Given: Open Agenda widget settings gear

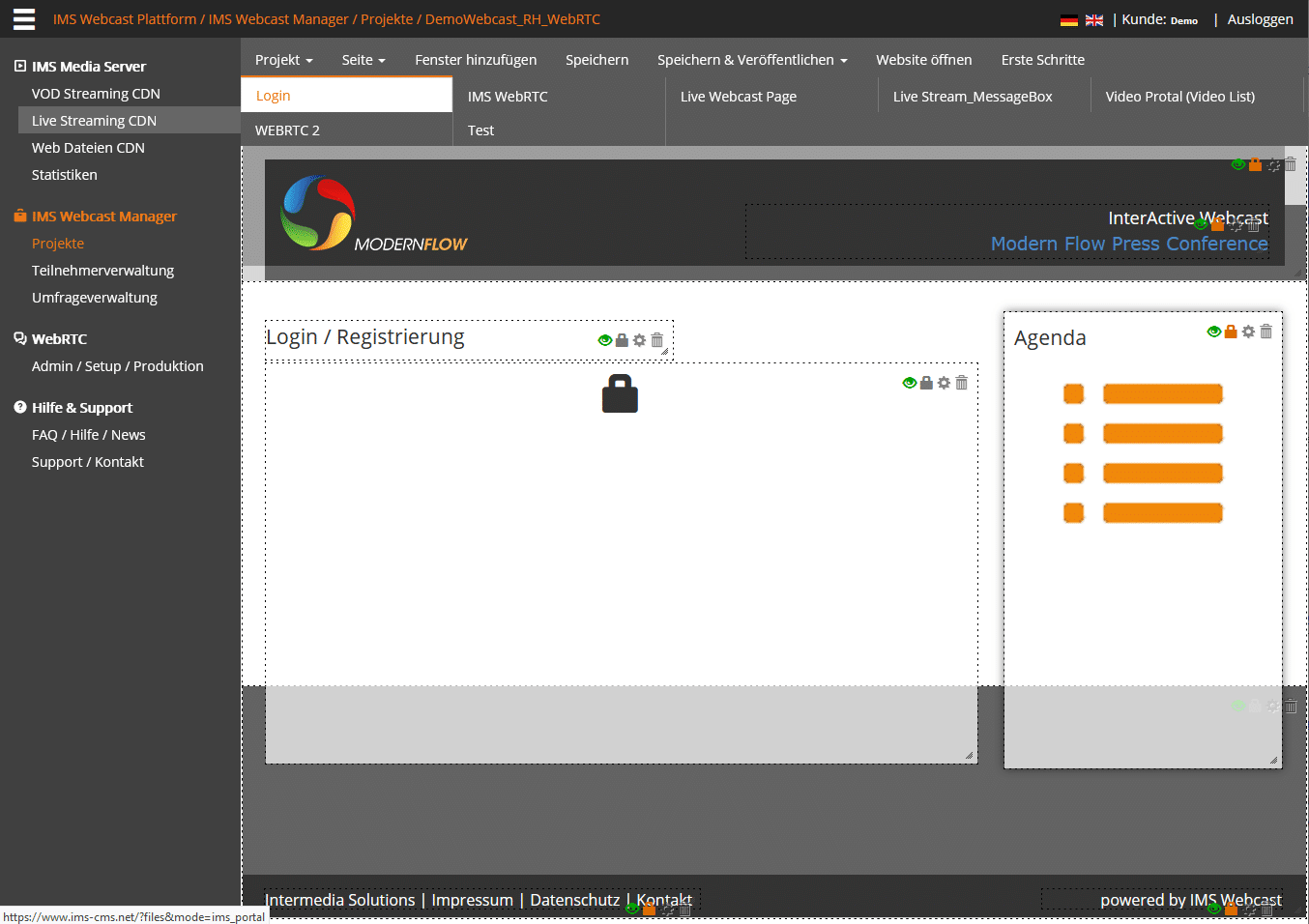Looking at the screenshot, I should [1248, 332].
